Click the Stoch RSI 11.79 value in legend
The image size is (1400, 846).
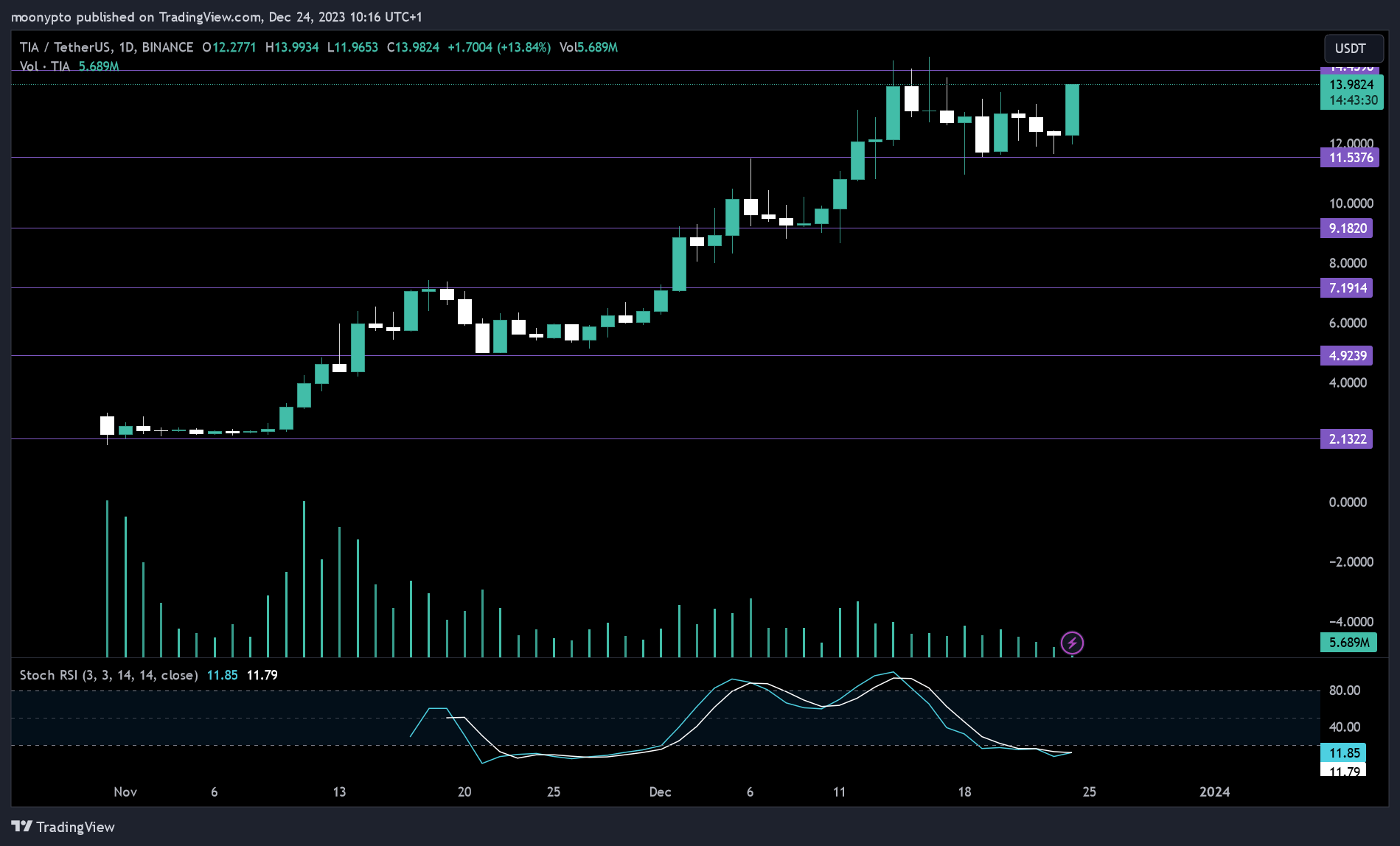coord(262,675)
